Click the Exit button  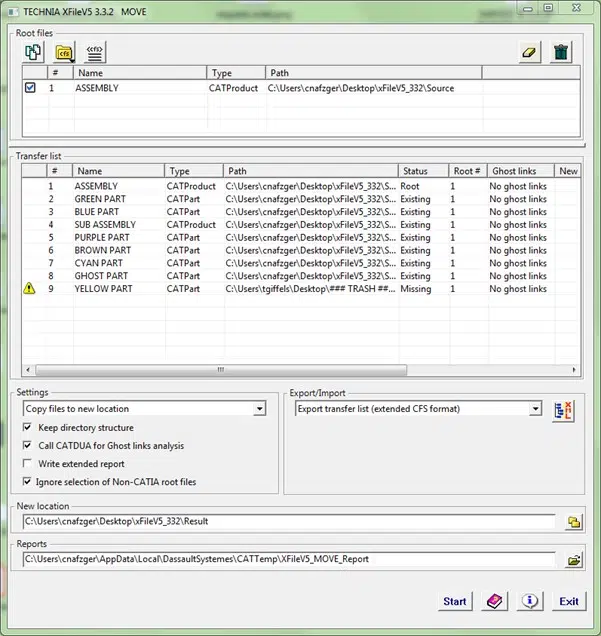569,601
